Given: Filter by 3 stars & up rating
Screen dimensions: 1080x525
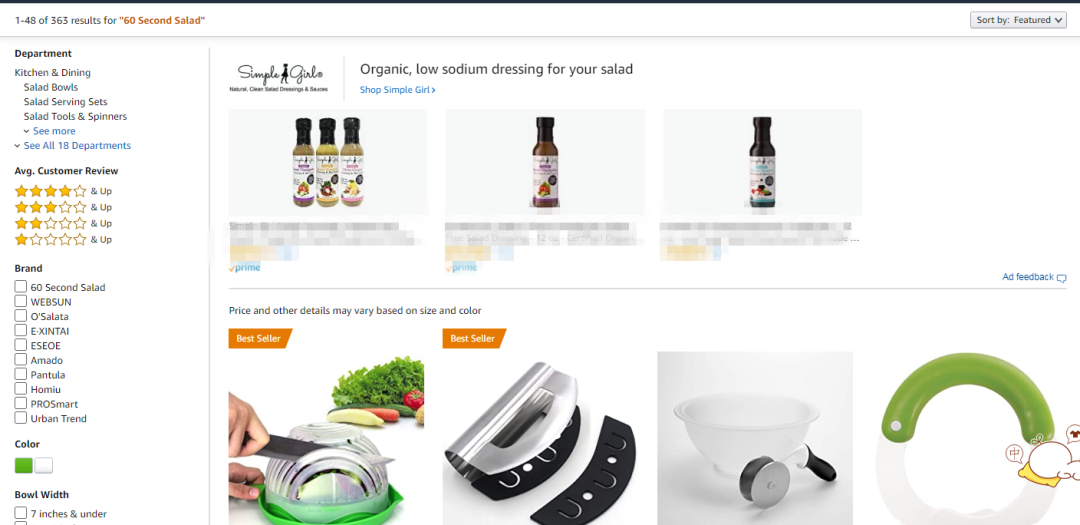Looking at the screenshot, I should point(63,207).
